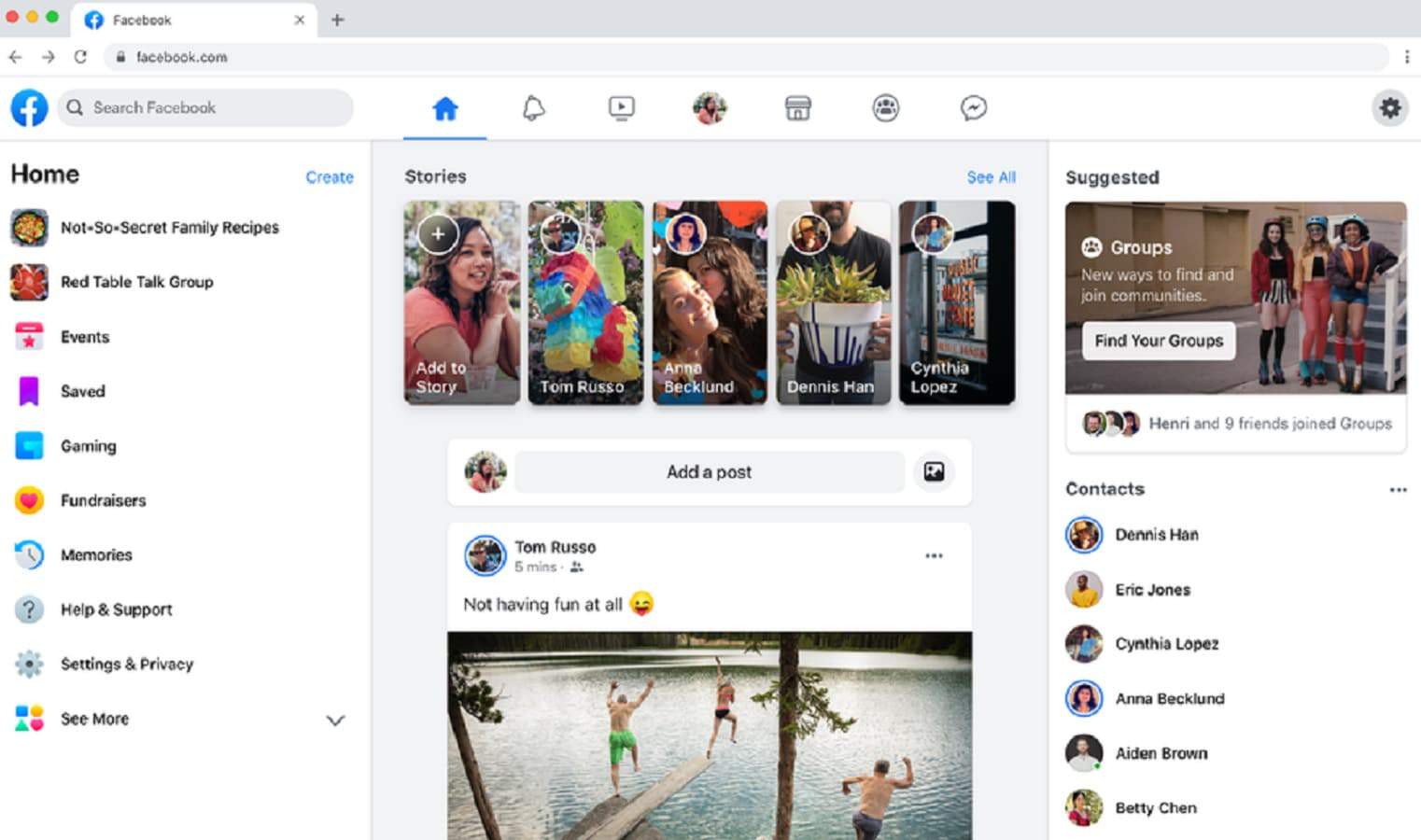View Cynthia Lopez's story
Image resolution: width=1421 pixels, height=840 pixels.
[x=957, y=302]
